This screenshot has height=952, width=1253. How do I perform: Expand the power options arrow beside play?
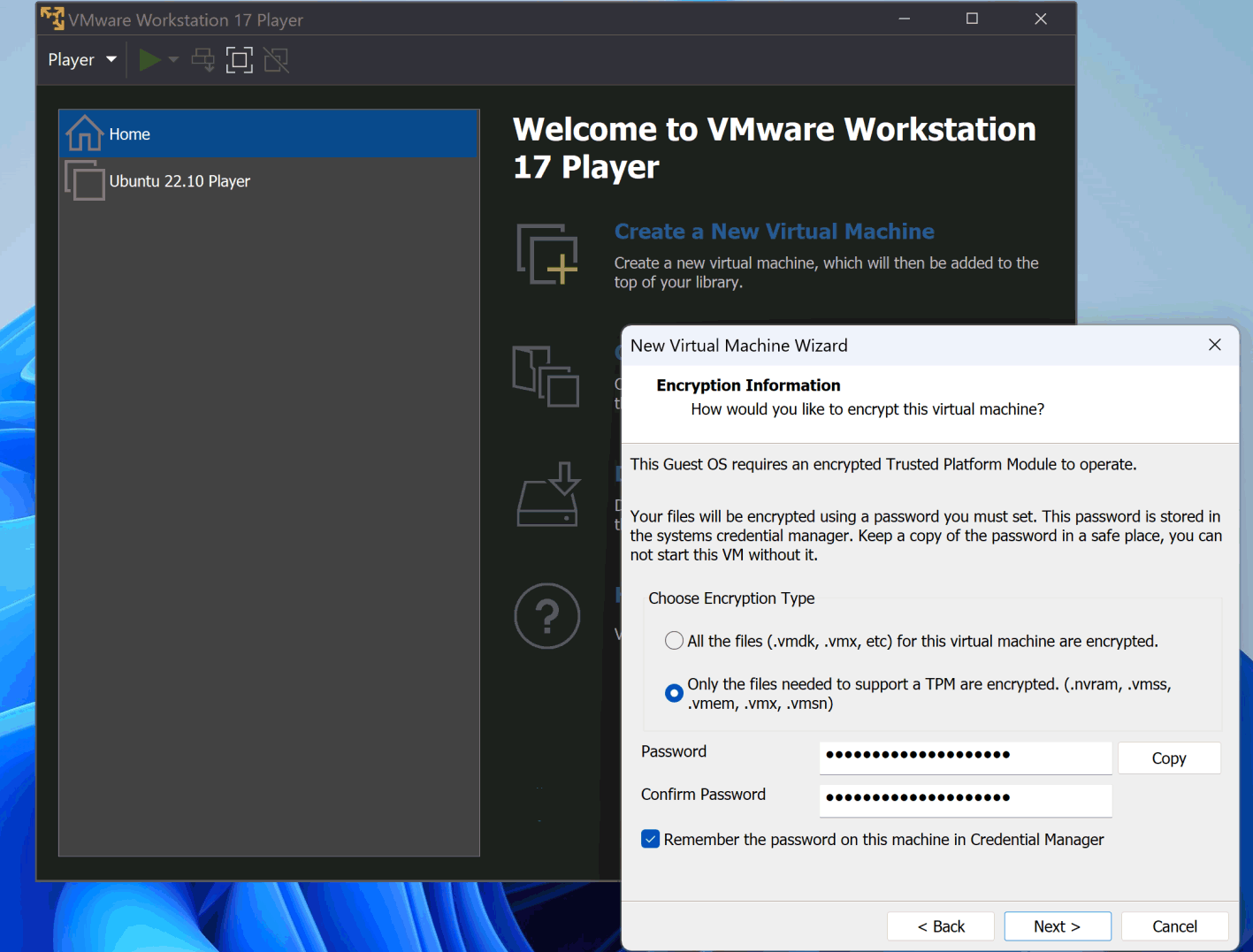pos(173,60)
